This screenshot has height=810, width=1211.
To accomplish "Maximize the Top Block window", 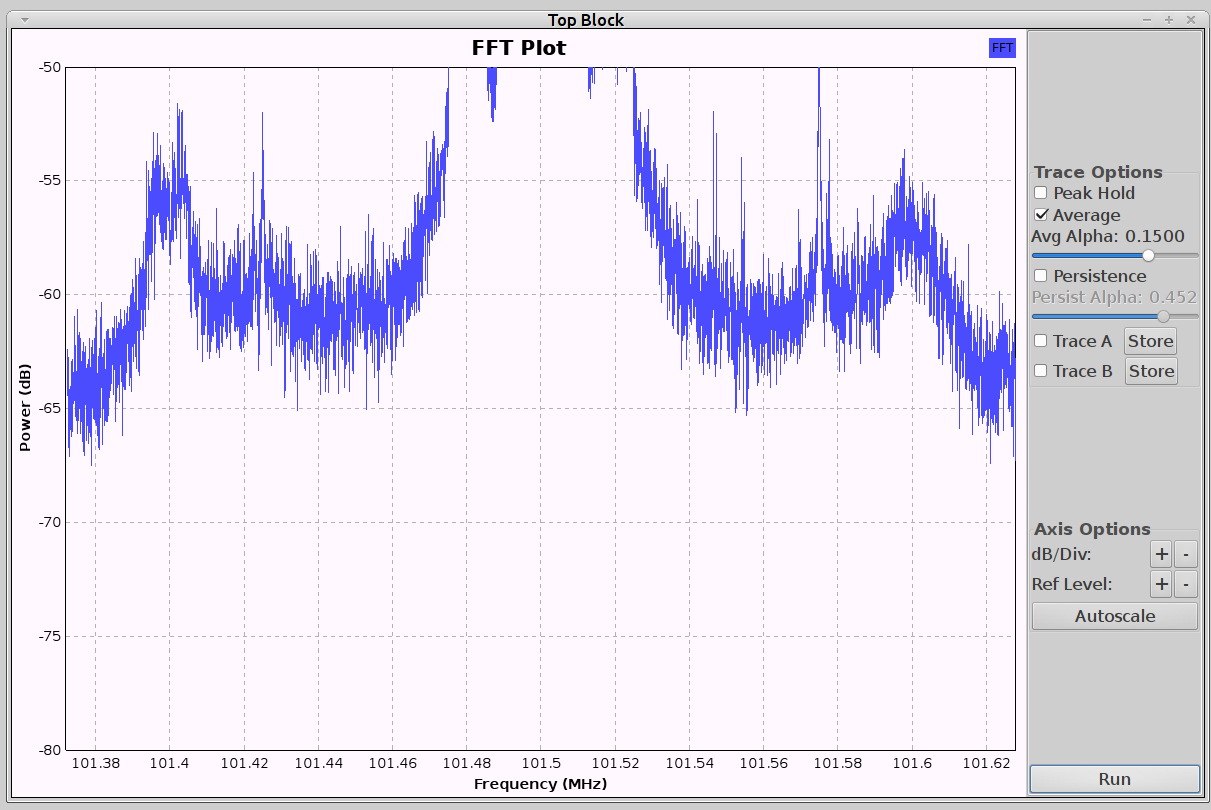I will coord(1168,19).
